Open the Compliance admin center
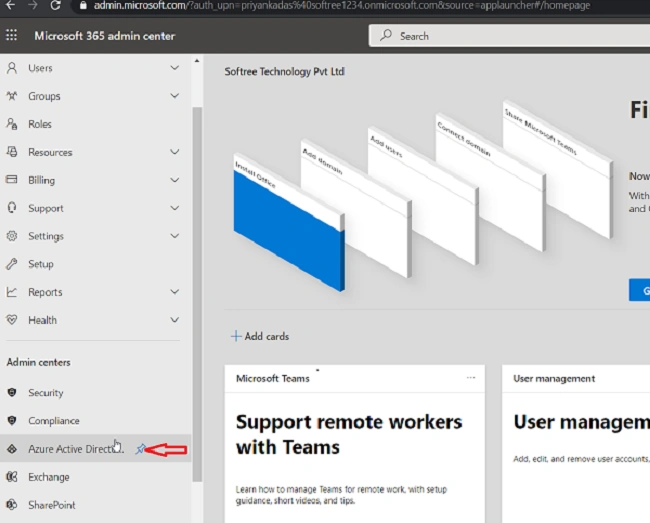The image size is (650, 523). tap(95, 421)
